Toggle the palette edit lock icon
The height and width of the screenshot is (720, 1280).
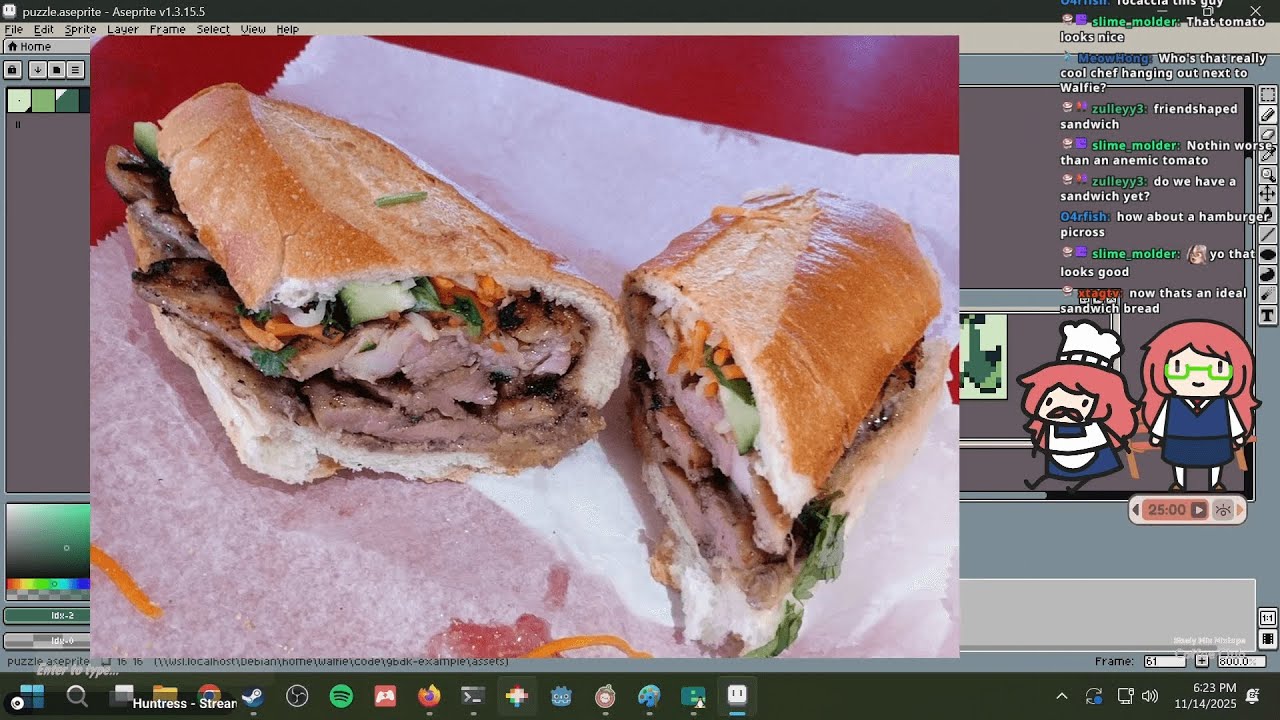click(13, 70)
